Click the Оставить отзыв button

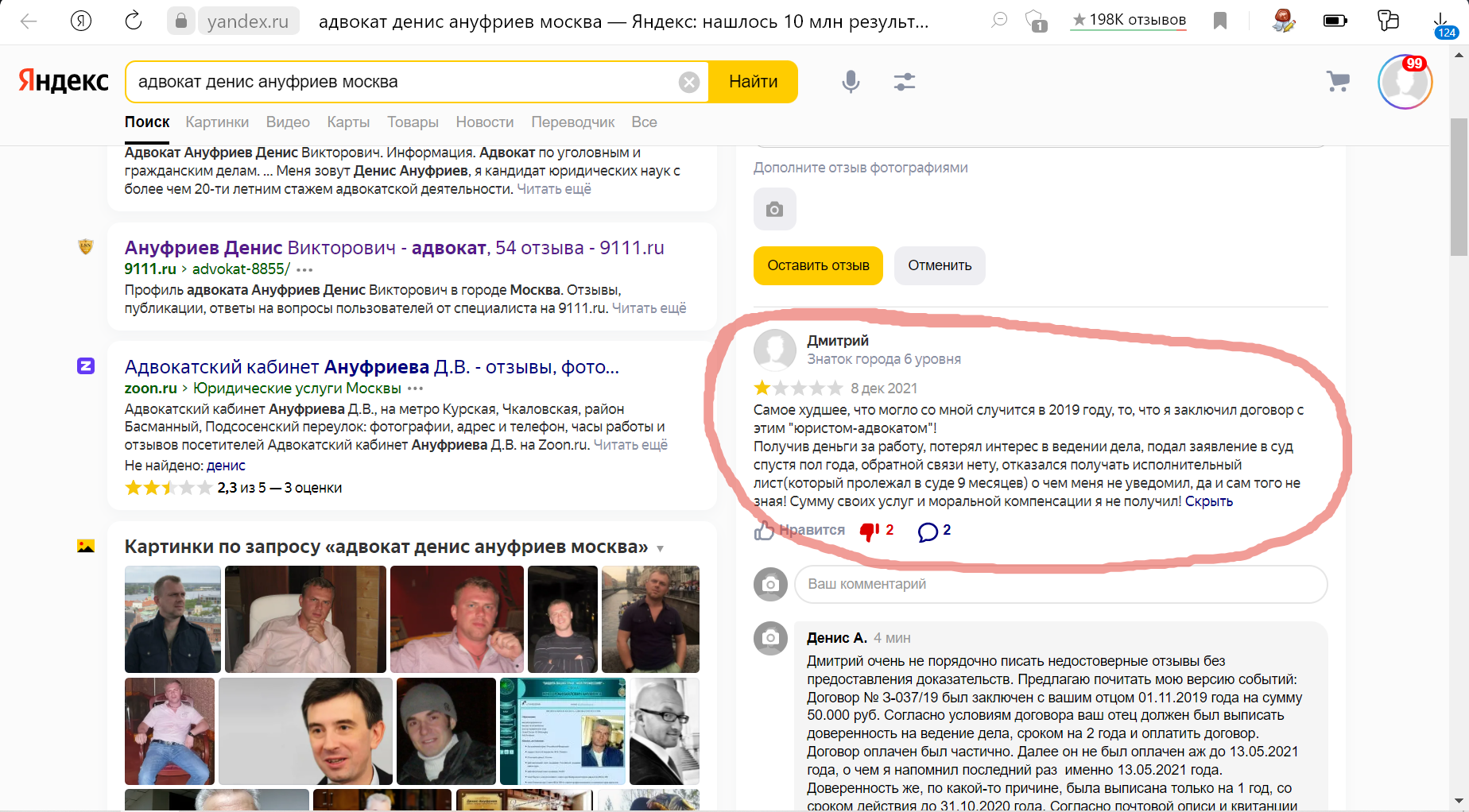[818, 265]
